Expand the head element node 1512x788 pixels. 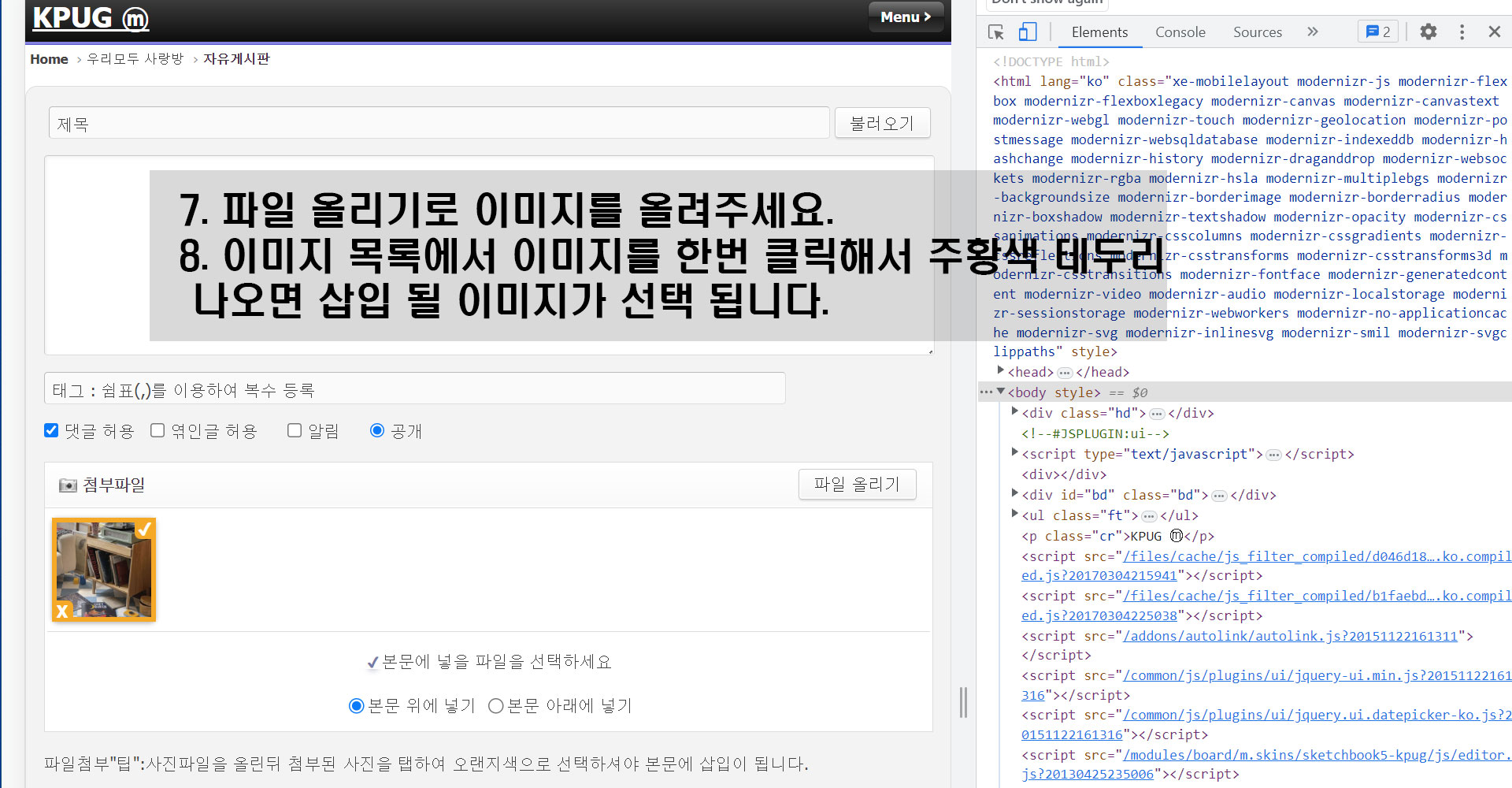(x=1000, y=370)
